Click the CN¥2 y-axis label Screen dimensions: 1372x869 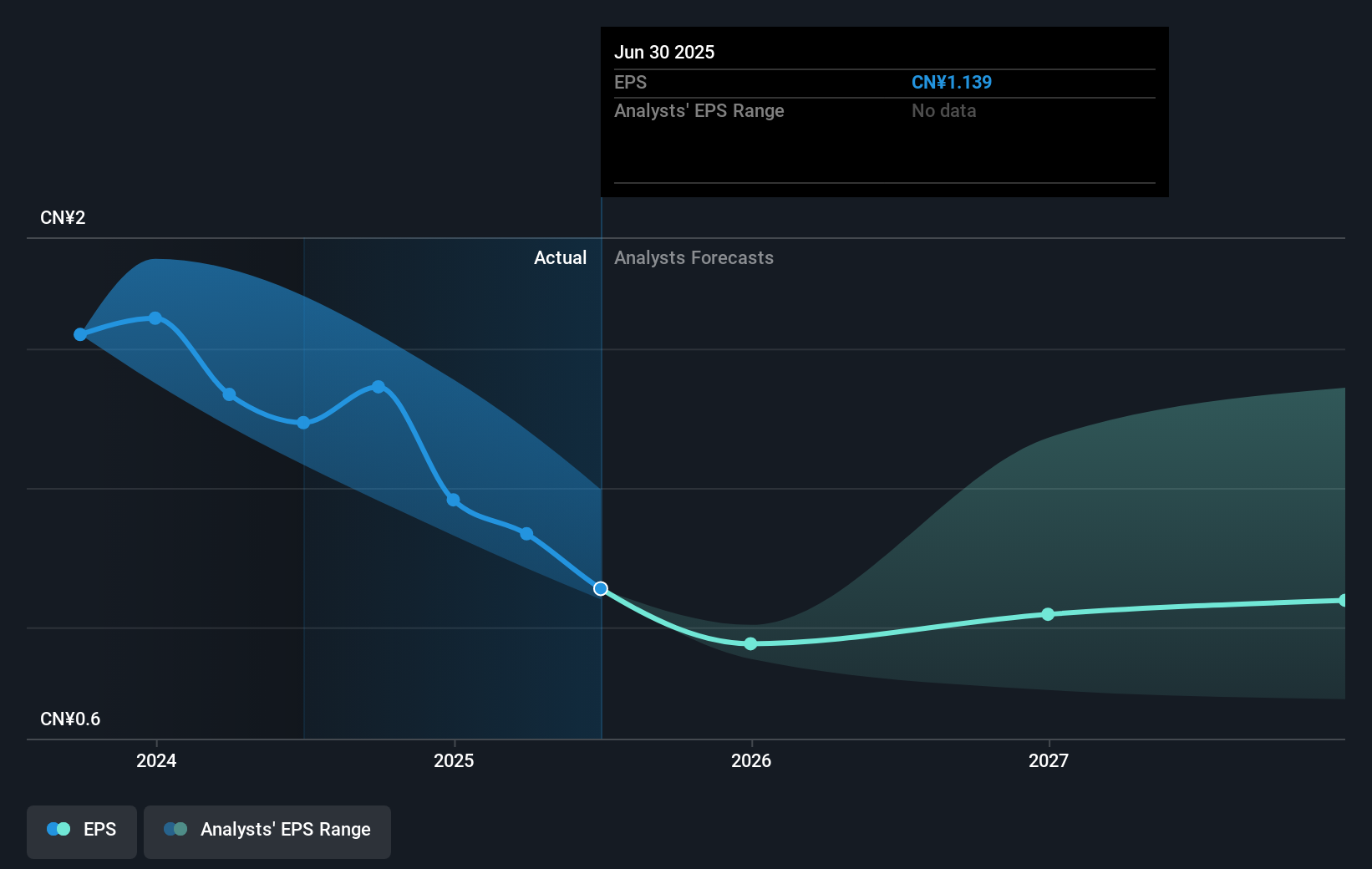tap(63, 218)
